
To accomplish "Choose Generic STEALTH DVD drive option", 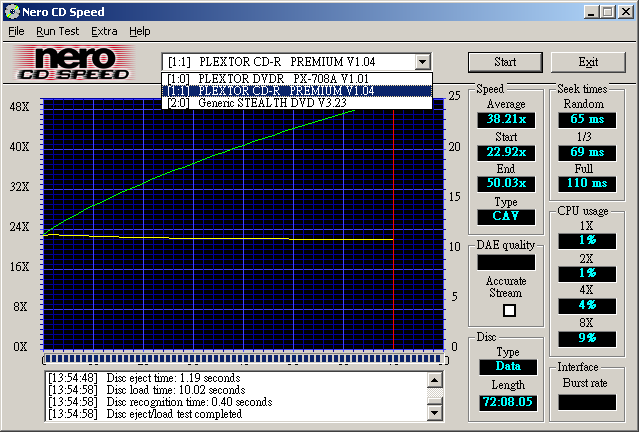I will click(x=297, y=102).
